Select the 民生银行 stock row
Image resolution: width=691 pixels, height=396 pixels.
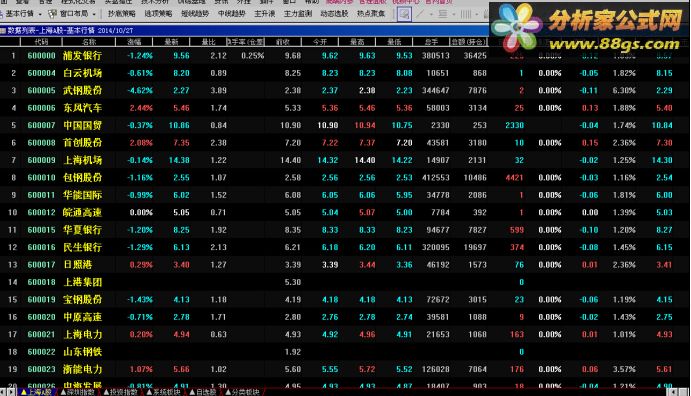pos(346,247)
